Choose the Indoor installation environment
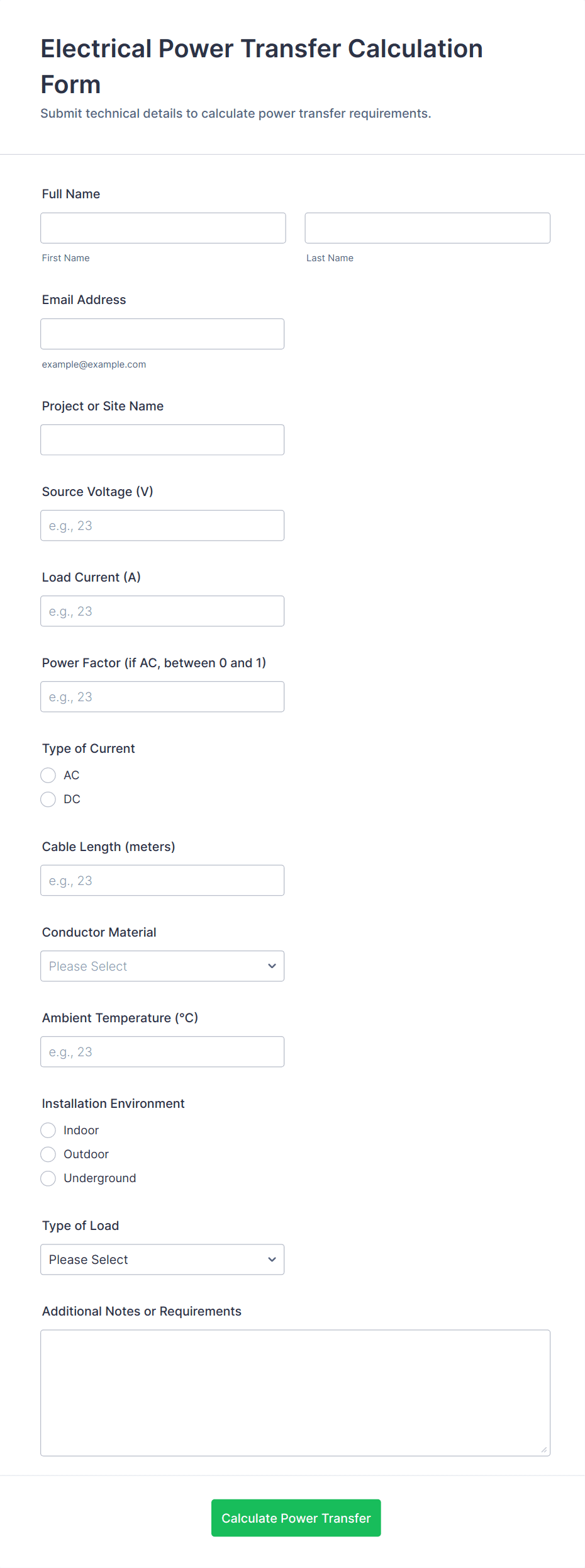This screenshot has height=1568, width=585. [x=48, y=1130]
